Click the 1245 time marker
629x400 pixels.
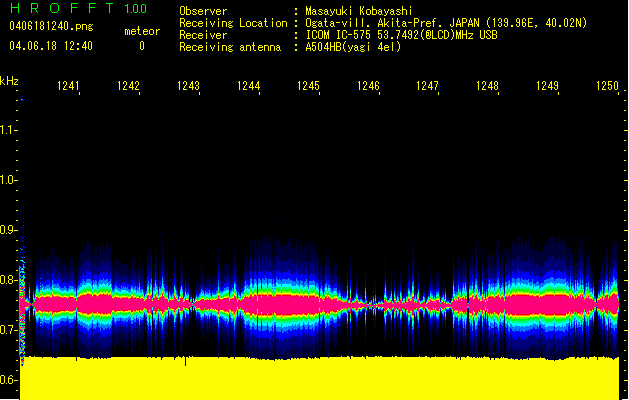click(x=308, y=87)
